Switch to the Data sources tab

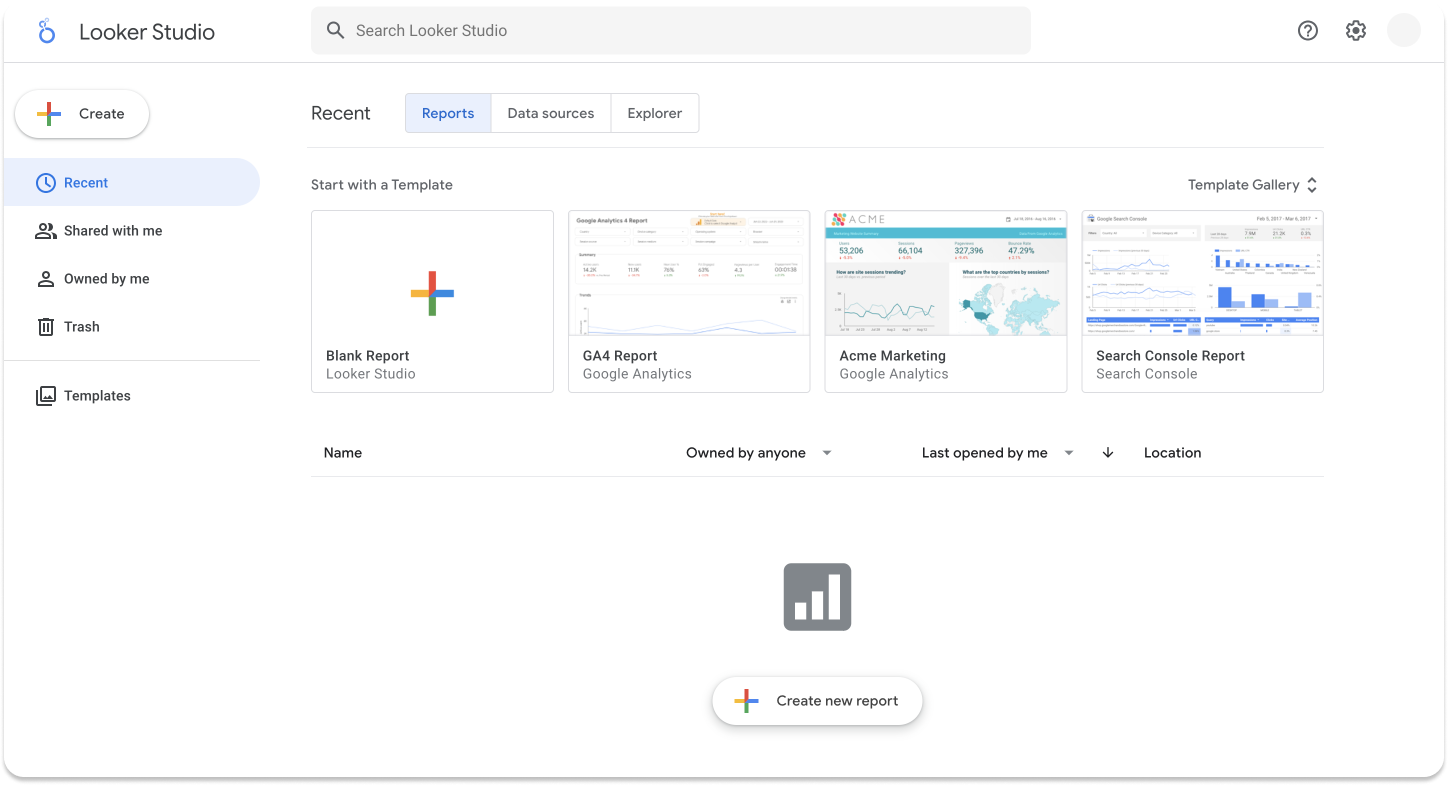tap(551, 114)
